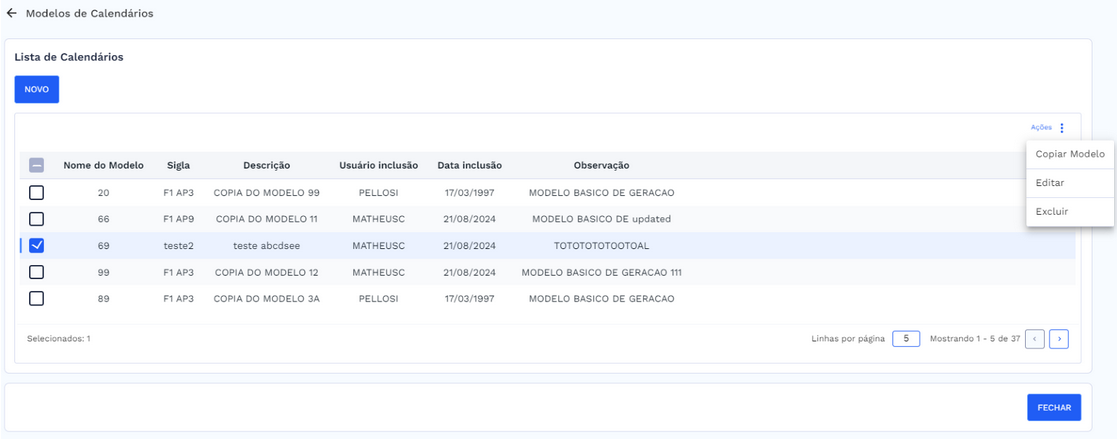This screenshot has height=439, width=1117.
Task: Uncheck the box for model 69
Action: (x=37, y=246)
